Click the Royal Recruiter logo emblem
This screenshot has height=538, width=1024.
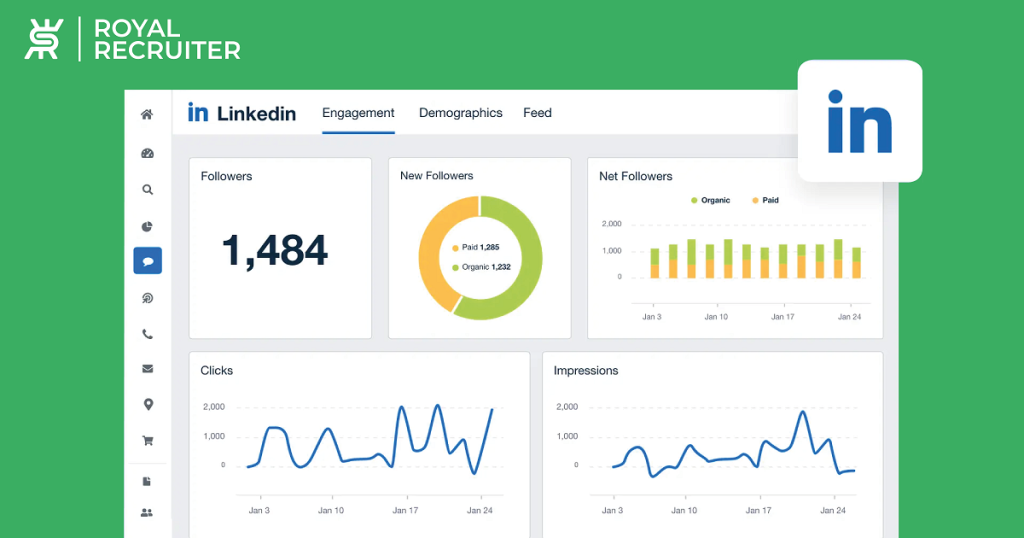click(x=44, y=39)
